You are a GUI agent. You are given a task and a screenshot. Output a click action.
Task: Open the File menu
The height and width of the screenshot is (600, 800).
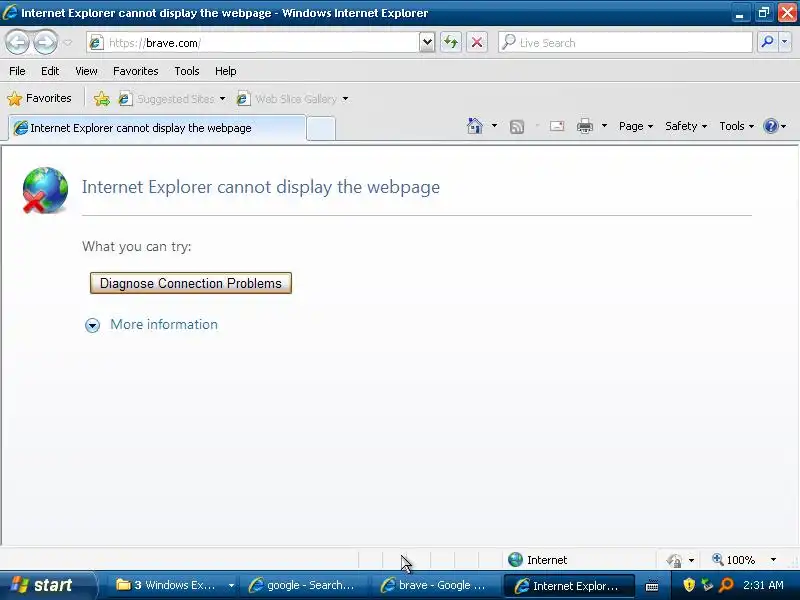point(17,71)
